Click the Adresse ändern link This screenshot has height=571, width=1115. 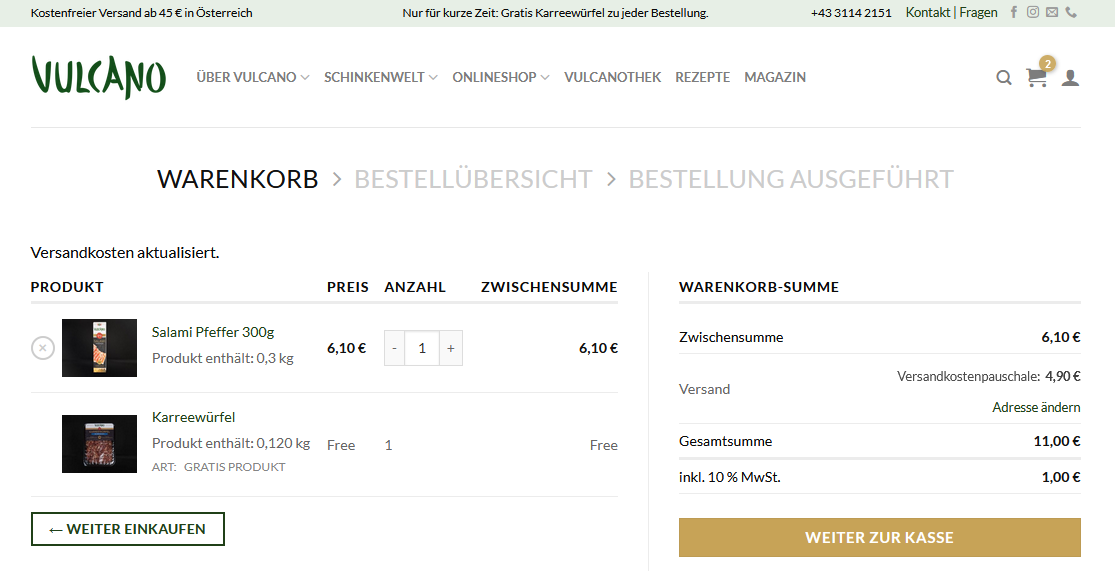pyautogui.click(x=1036, y=407)
